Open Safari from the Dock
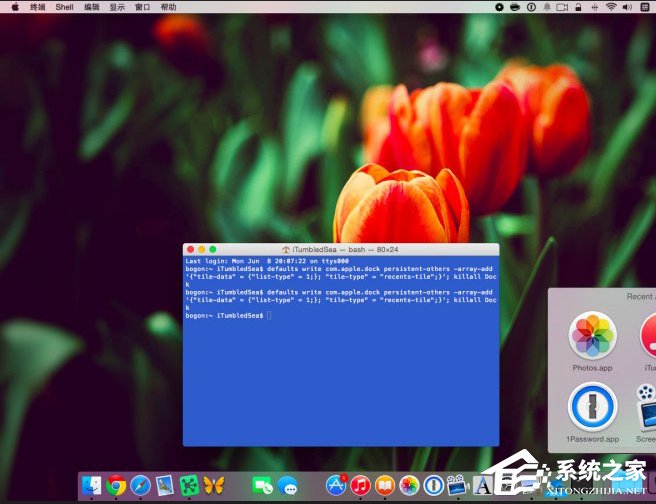Screen dimensions: 656x504 [141, 486]
